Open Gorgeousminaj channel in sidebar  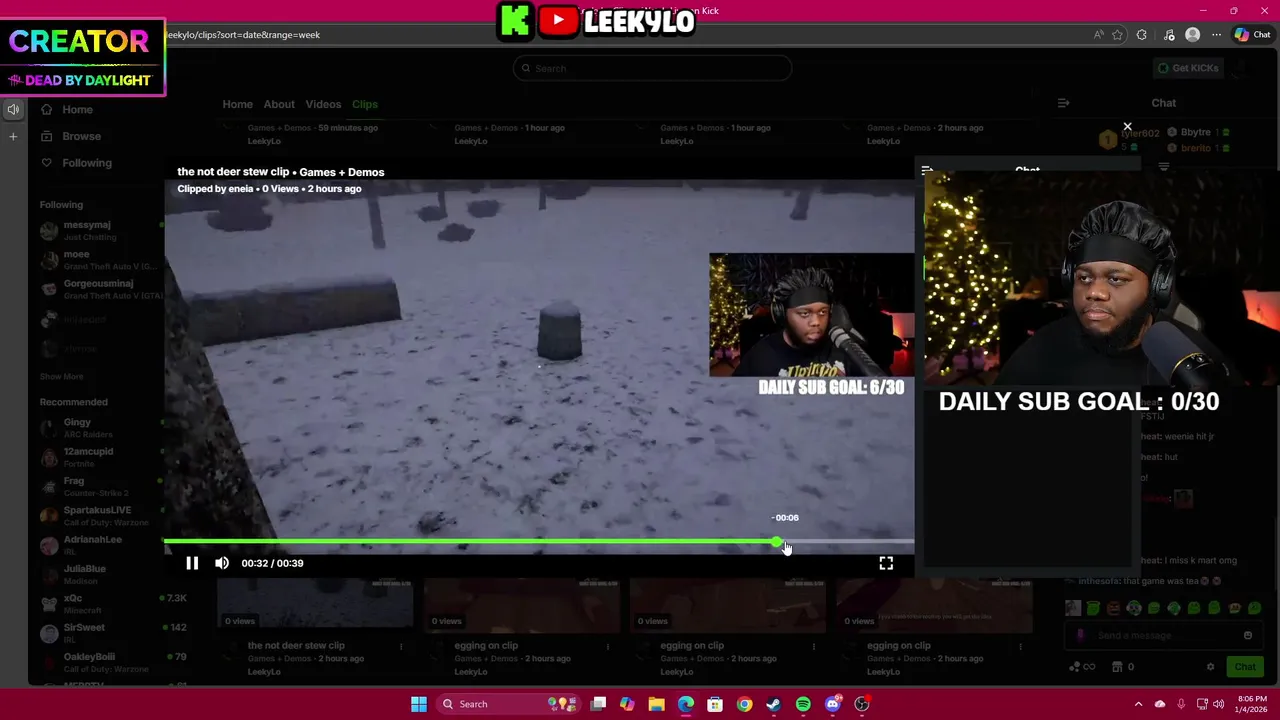tap(98, 288)
